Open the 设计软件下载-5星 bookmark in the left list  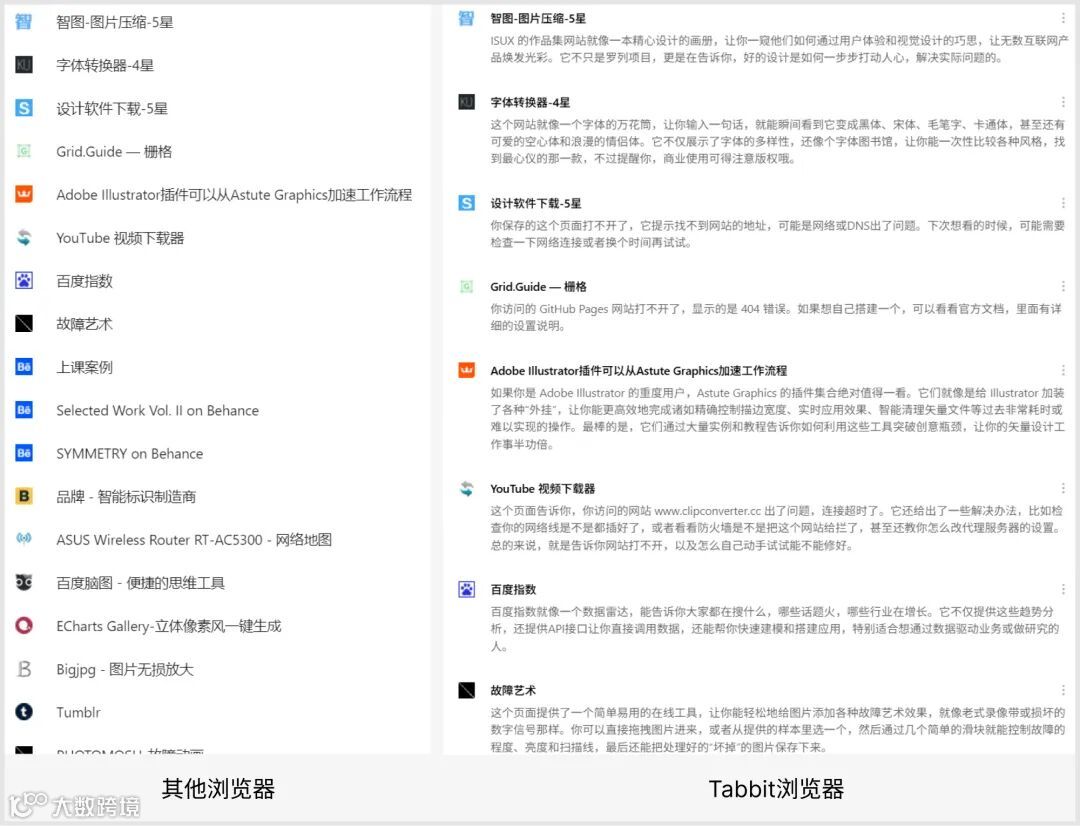(x=112, y=108)
